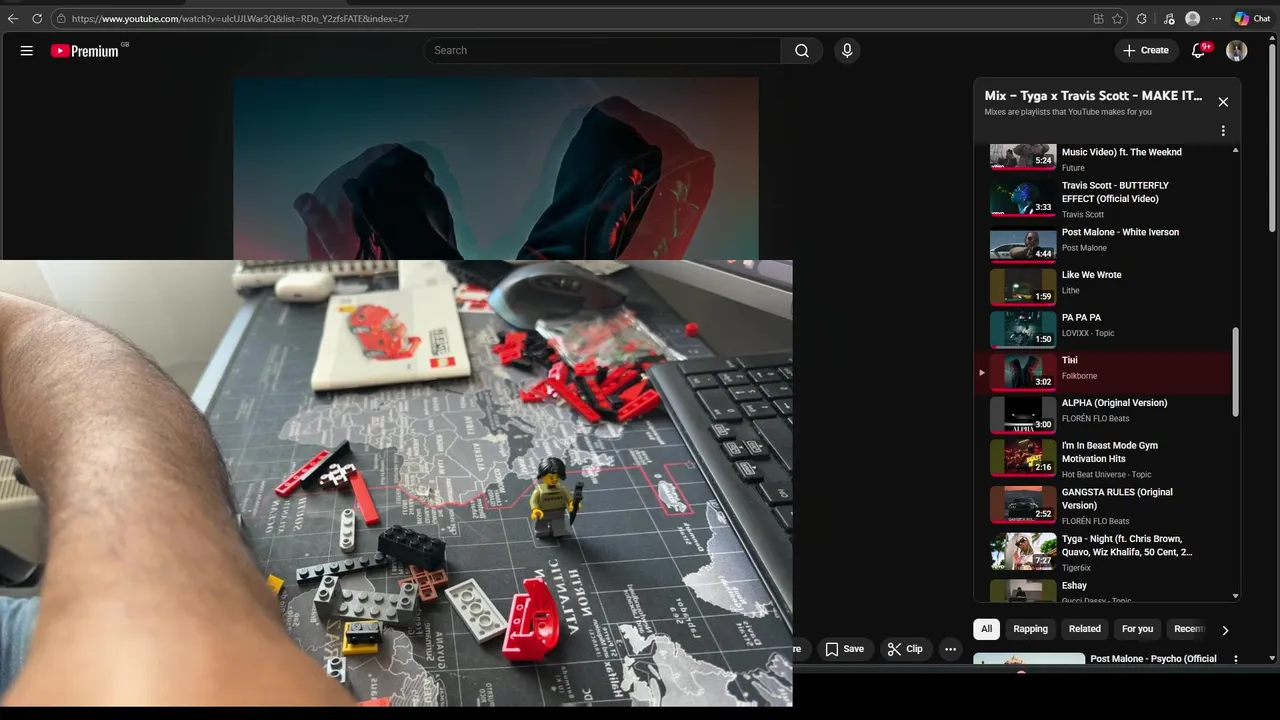Play Eshay from playlist
This screenshot has height=720, width=1280.
pos(1104,591)
